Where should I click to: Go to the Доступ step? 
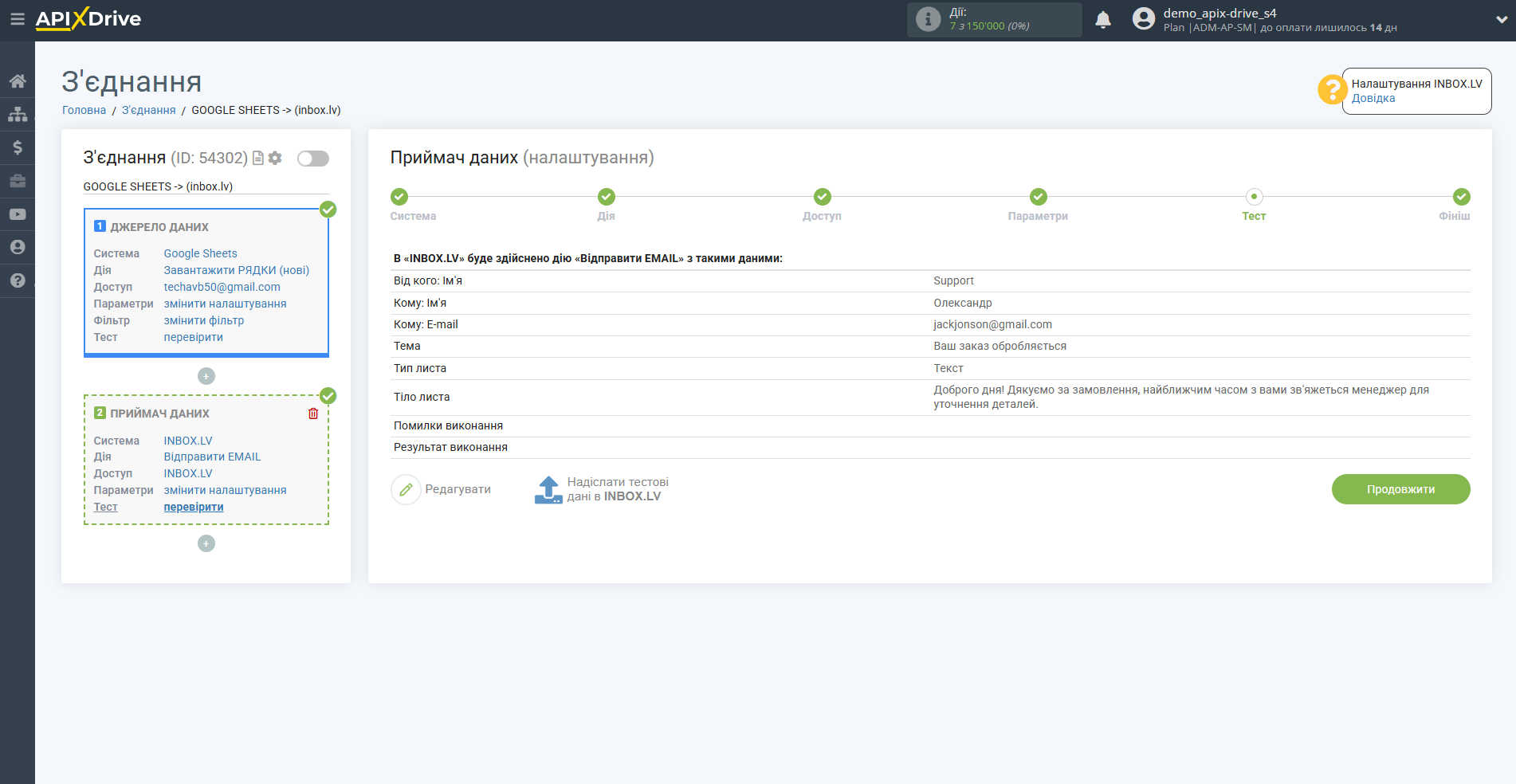coord(823,197)
